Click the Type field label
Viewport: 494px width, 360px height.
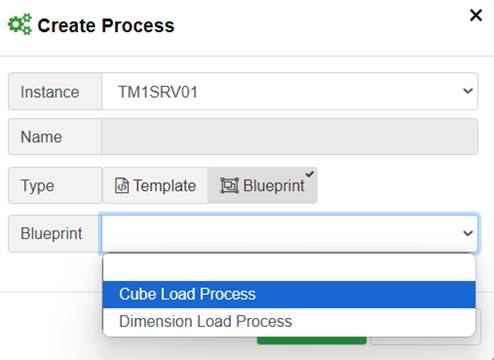point(37,186)
